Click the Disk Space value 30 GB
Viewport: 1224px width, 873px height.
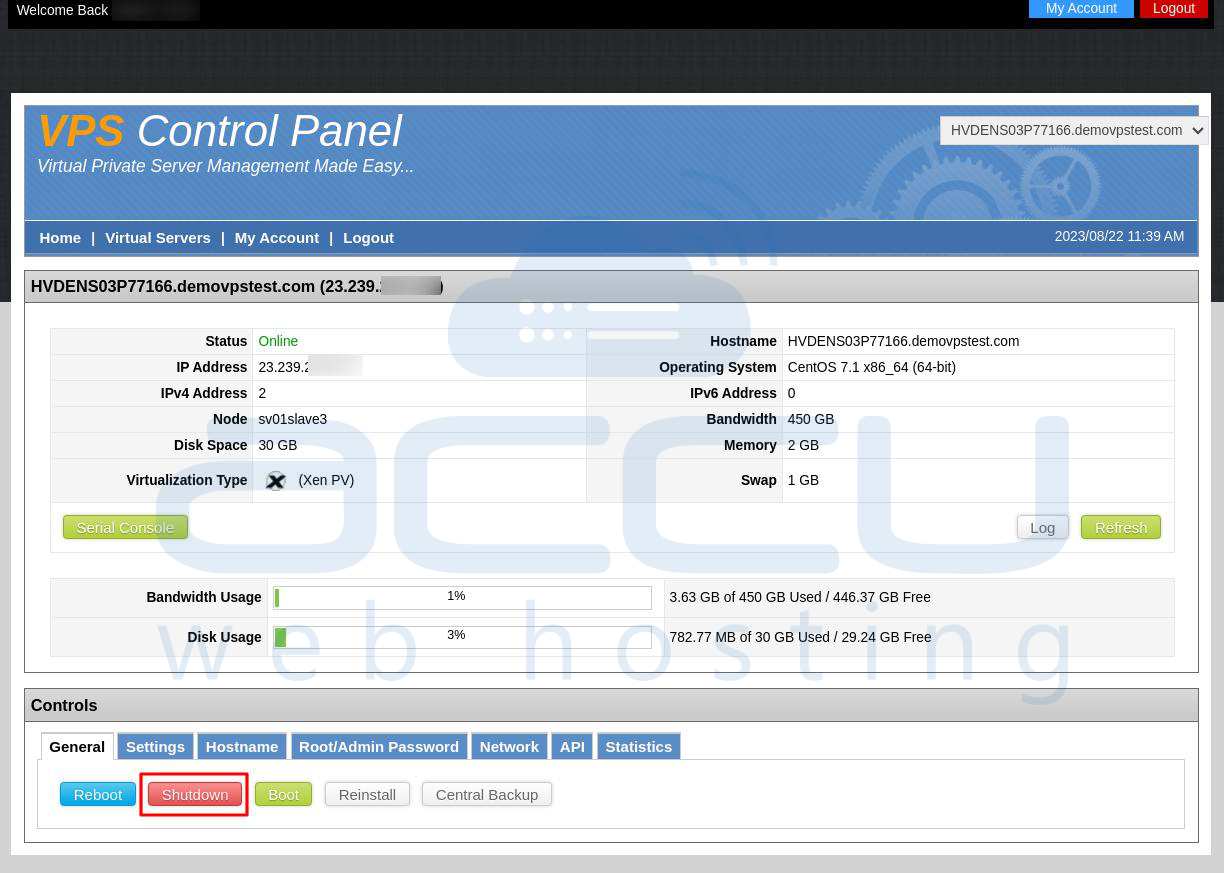click(x=278, y=445)
